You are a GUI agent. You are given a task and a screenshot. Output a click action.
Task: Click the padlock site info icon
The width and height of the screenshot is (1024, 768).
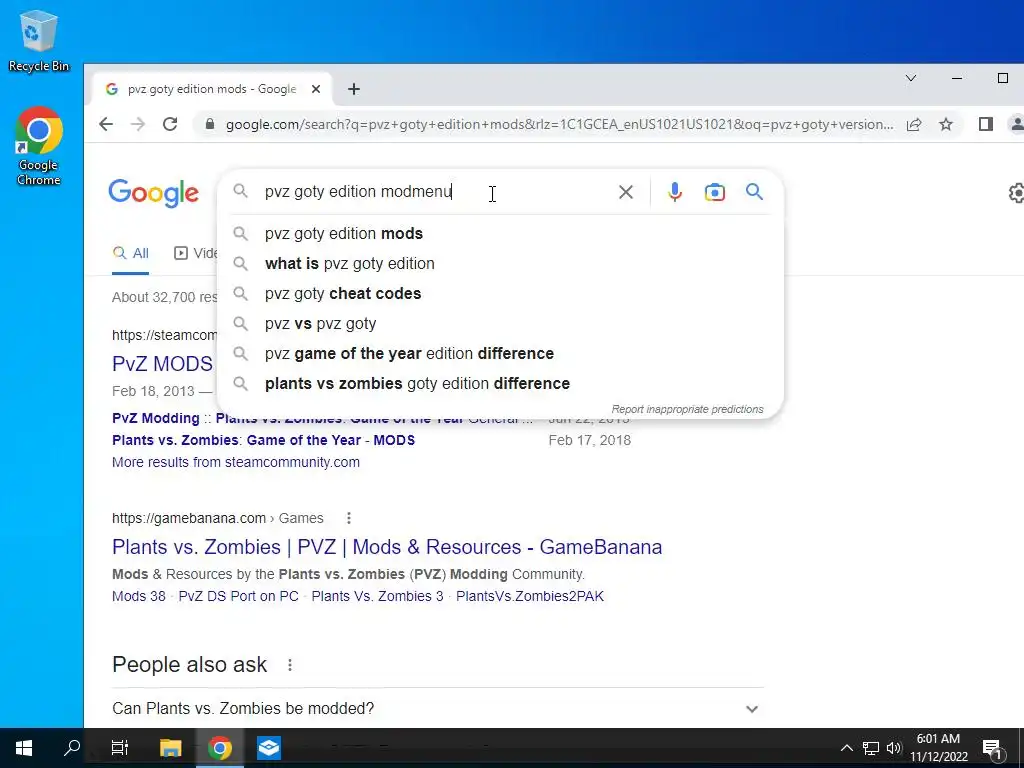pyautogui.click(x=210, y=124)
